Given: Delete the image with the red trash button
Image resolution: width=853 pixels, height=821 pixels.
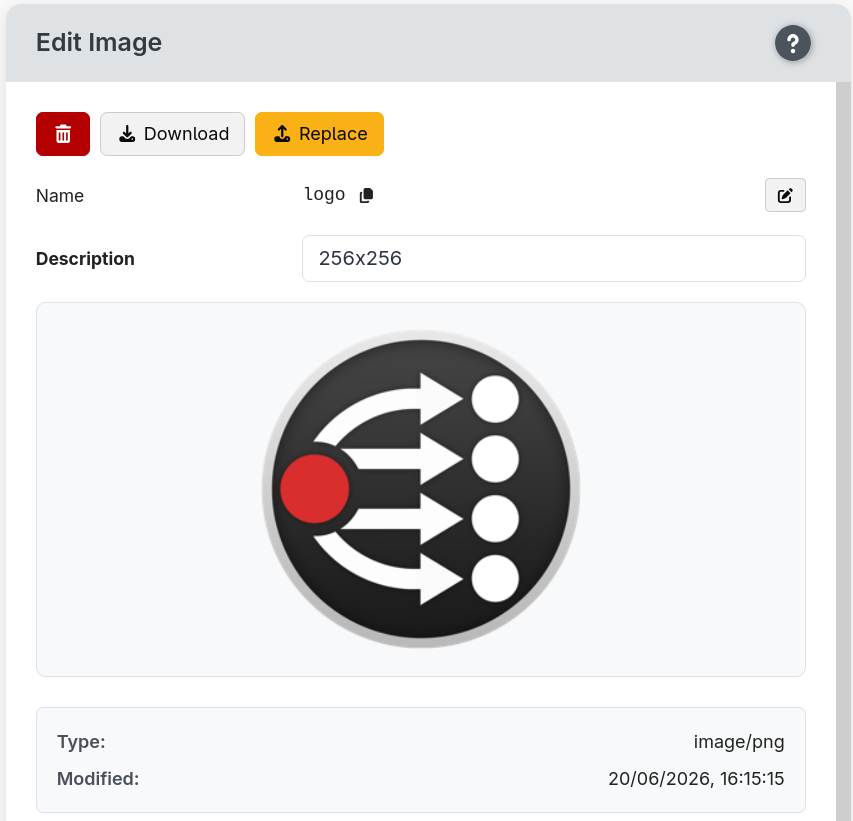Looking at the screenshot, I should point(63,134).
